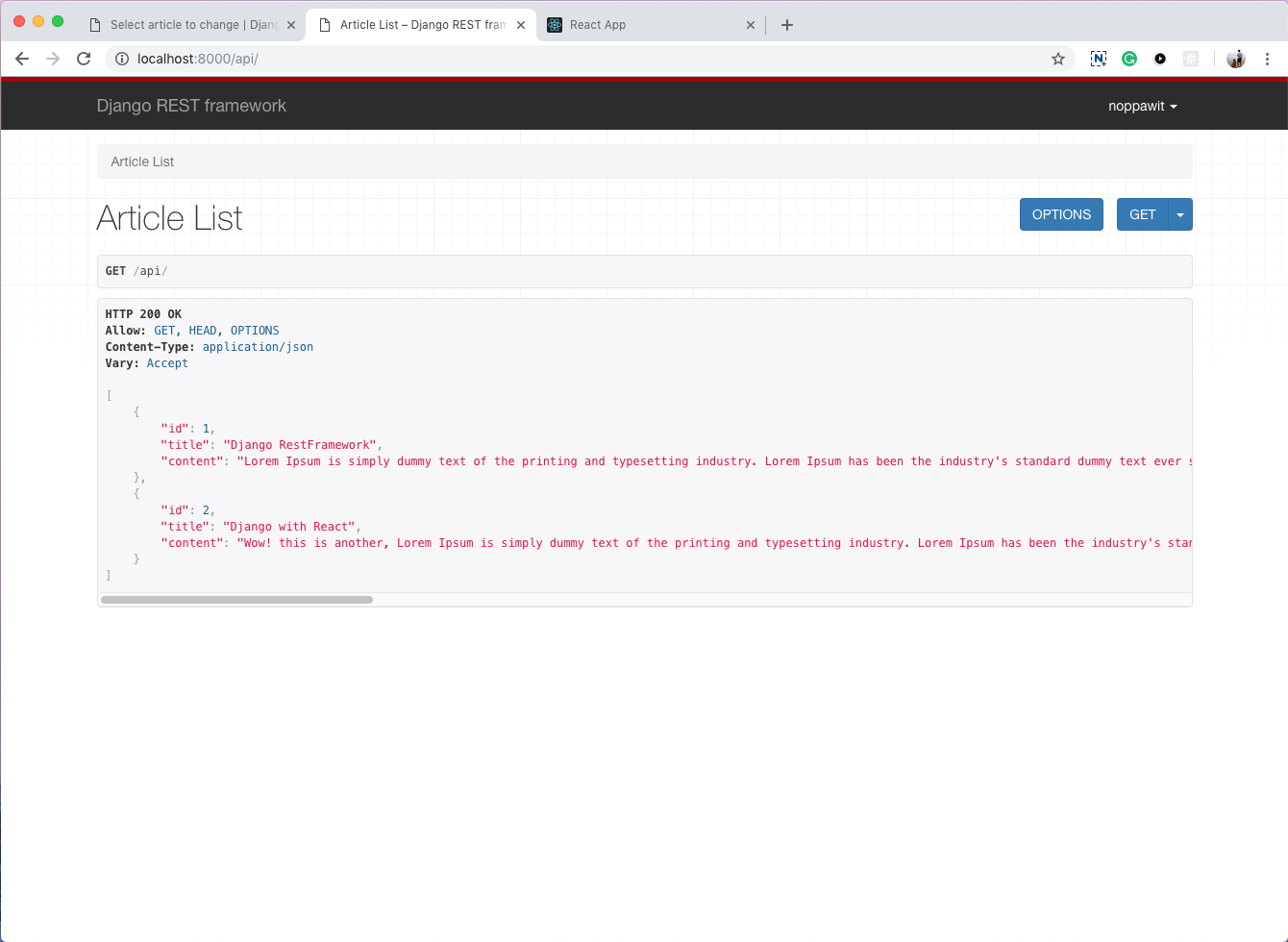The image size is (1288, 942).
Task: Click the Article List page heading
Action: pos(169,218)
